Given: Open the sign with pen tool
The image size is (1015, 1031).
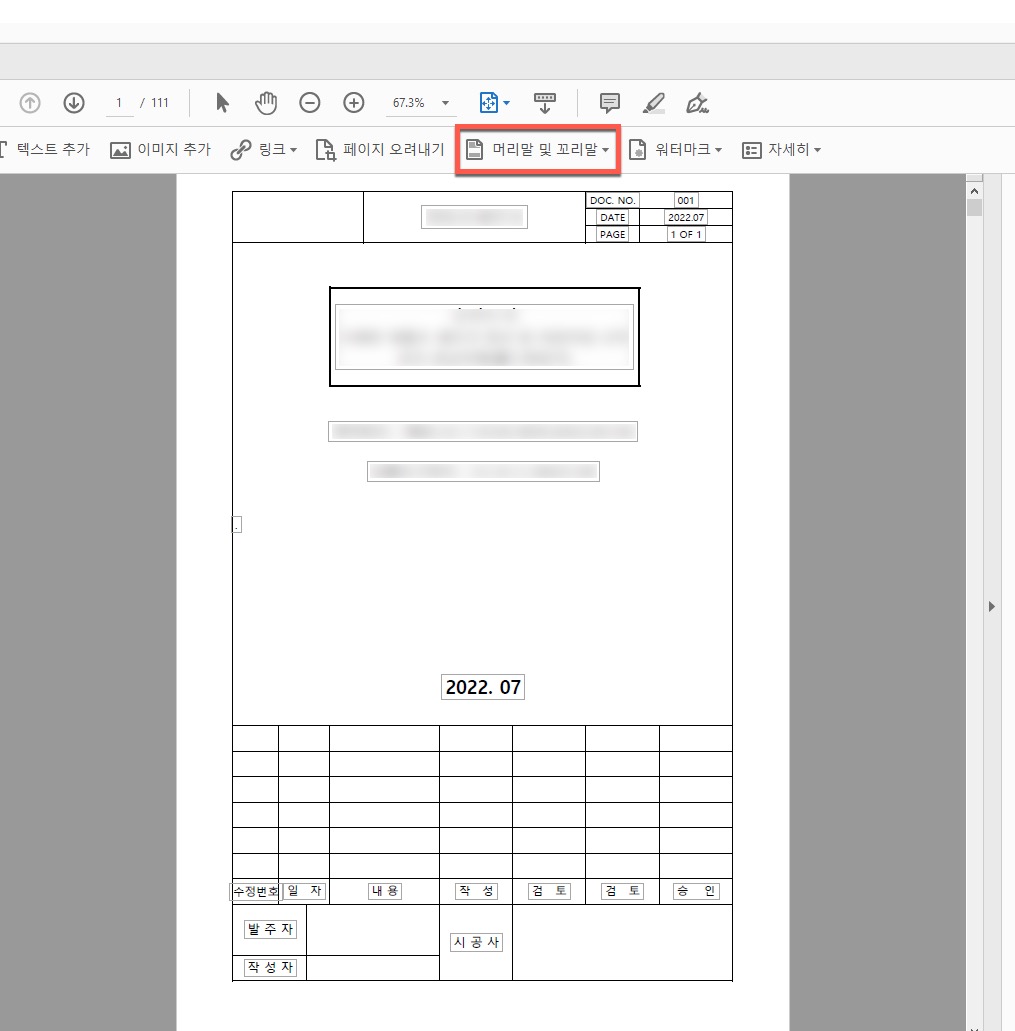Looking at the screenshot, I should 697,103.
